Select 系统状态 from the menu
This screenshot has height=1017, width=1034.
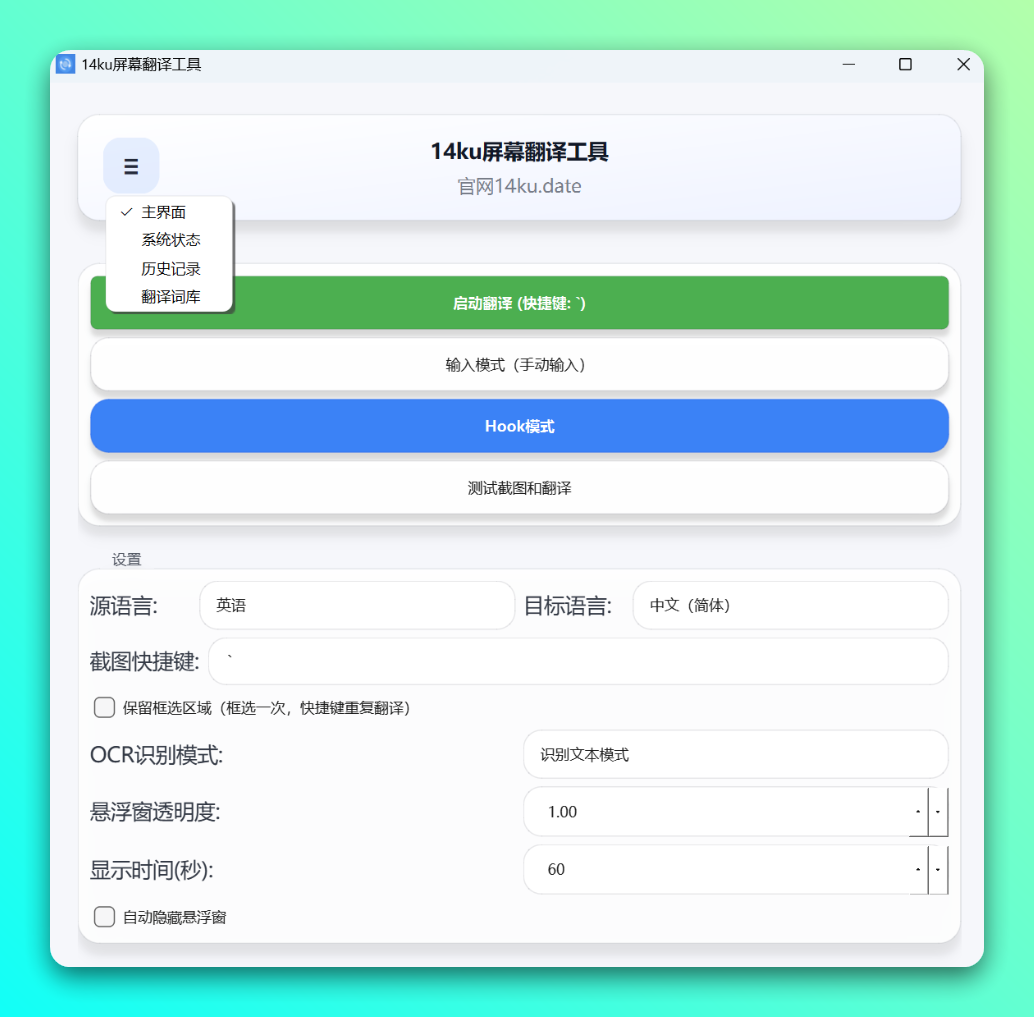tap(170, 240)
